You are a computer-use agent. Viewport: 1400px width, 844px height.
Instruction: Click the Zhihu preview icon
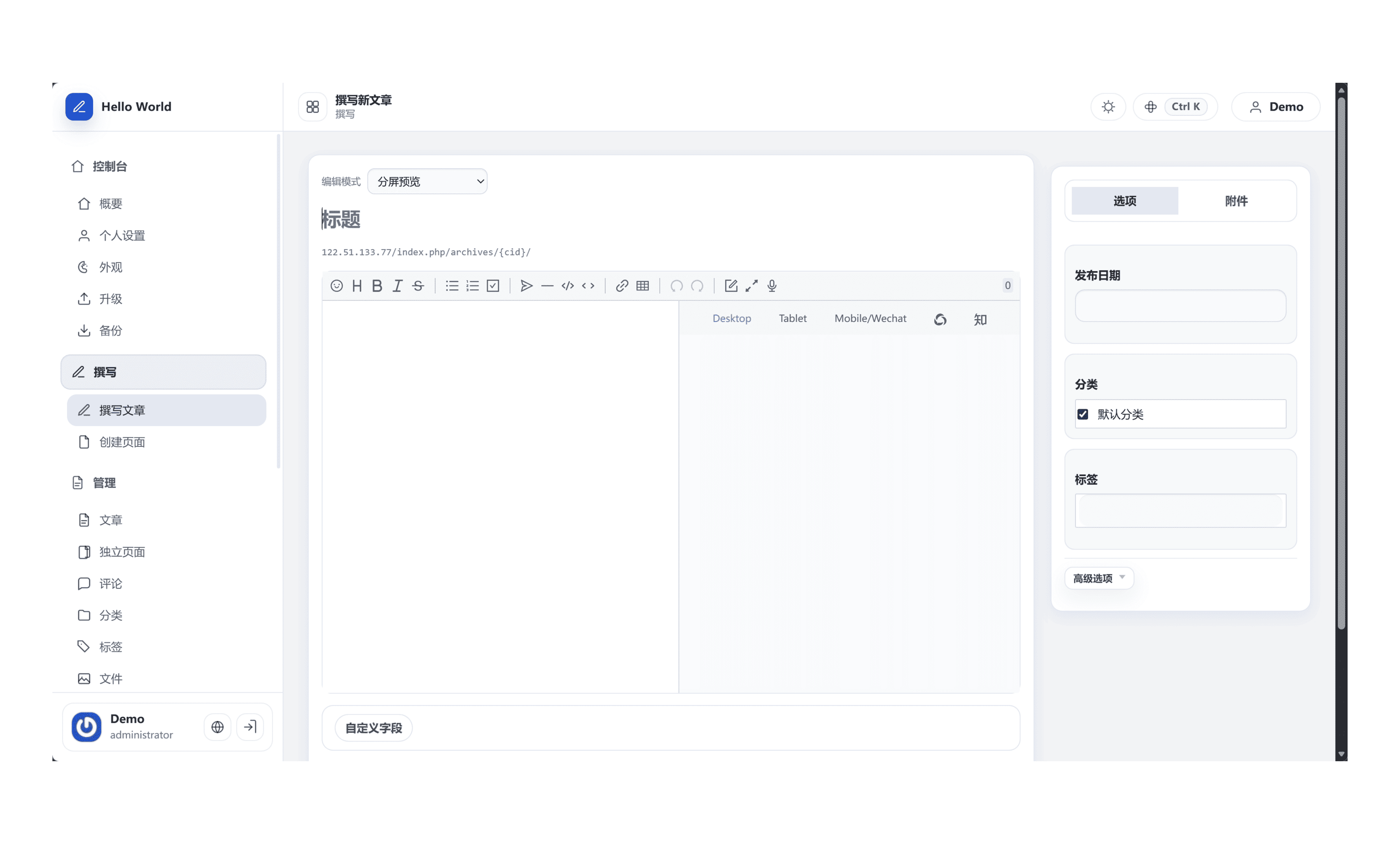point(980,319)
